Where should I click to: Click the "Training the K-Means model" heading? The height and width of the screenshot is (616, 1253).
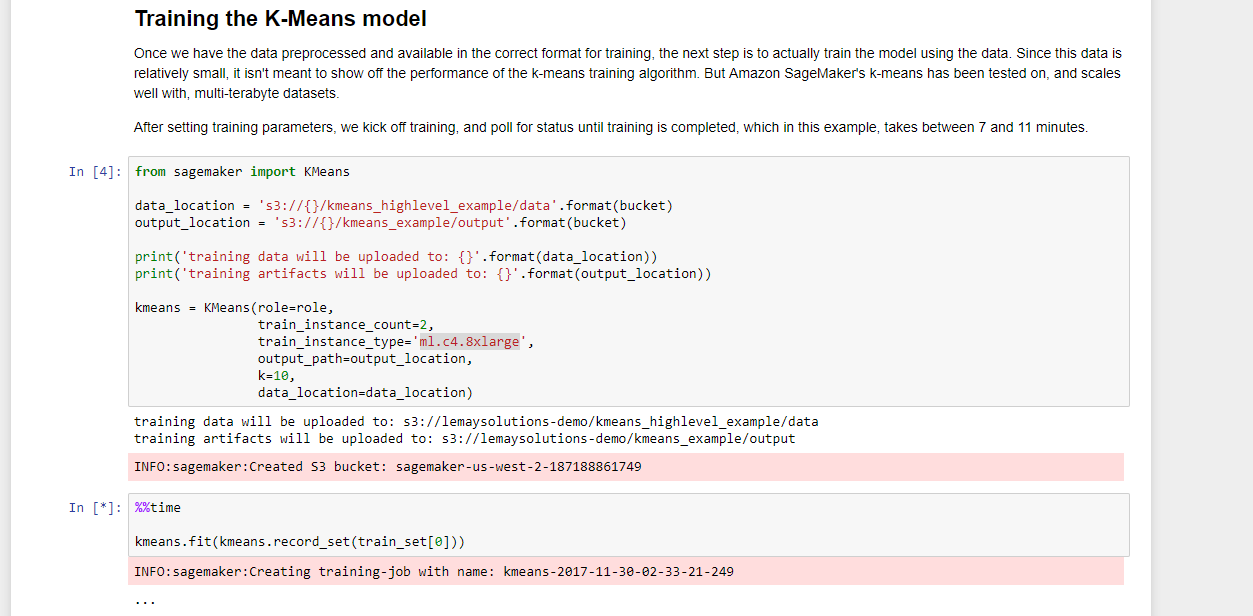pos(280,19)
